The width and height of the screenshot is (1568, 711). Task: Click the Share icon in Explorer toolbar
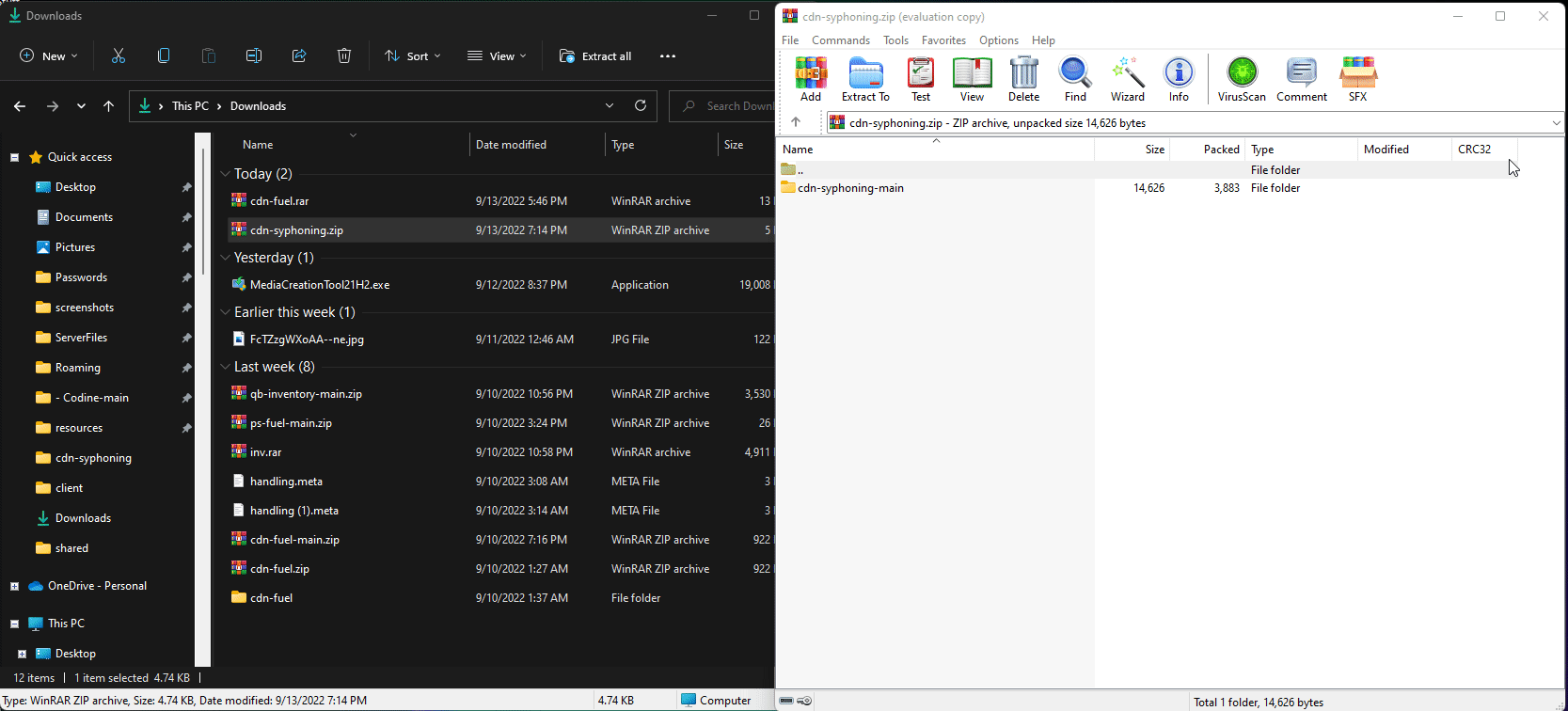point(299,56)
